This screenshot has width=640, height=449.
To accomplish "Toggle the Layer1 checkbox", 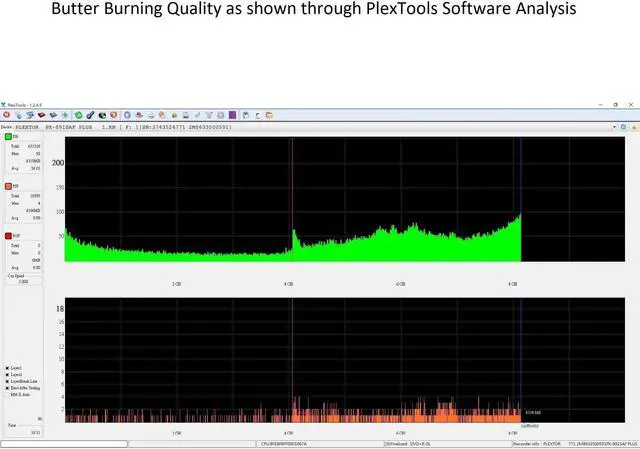I will pyautogui.click(x=8, y=367).
